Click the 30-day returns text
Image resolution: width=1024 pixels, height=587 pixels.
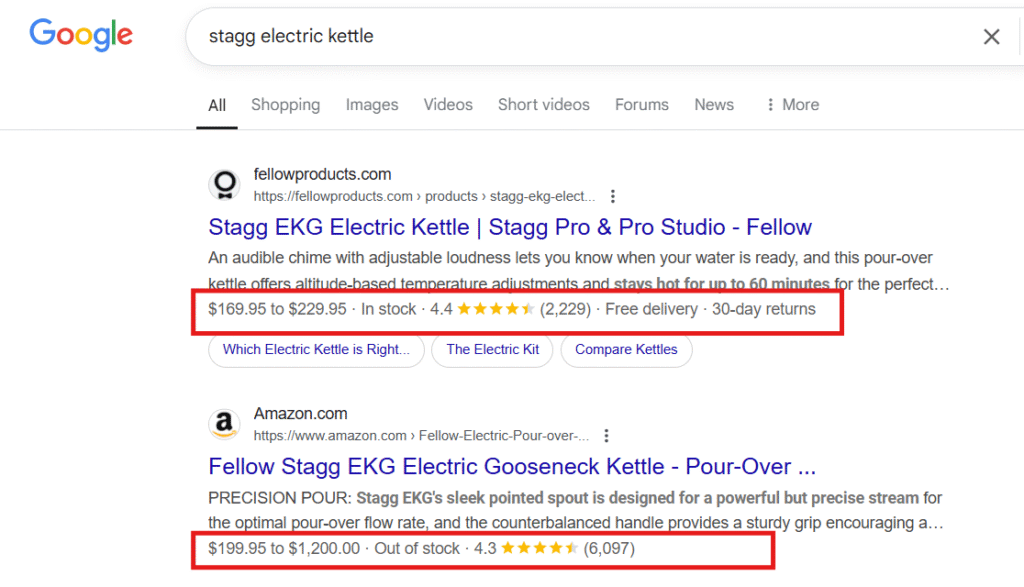click(x=763, y=309)
